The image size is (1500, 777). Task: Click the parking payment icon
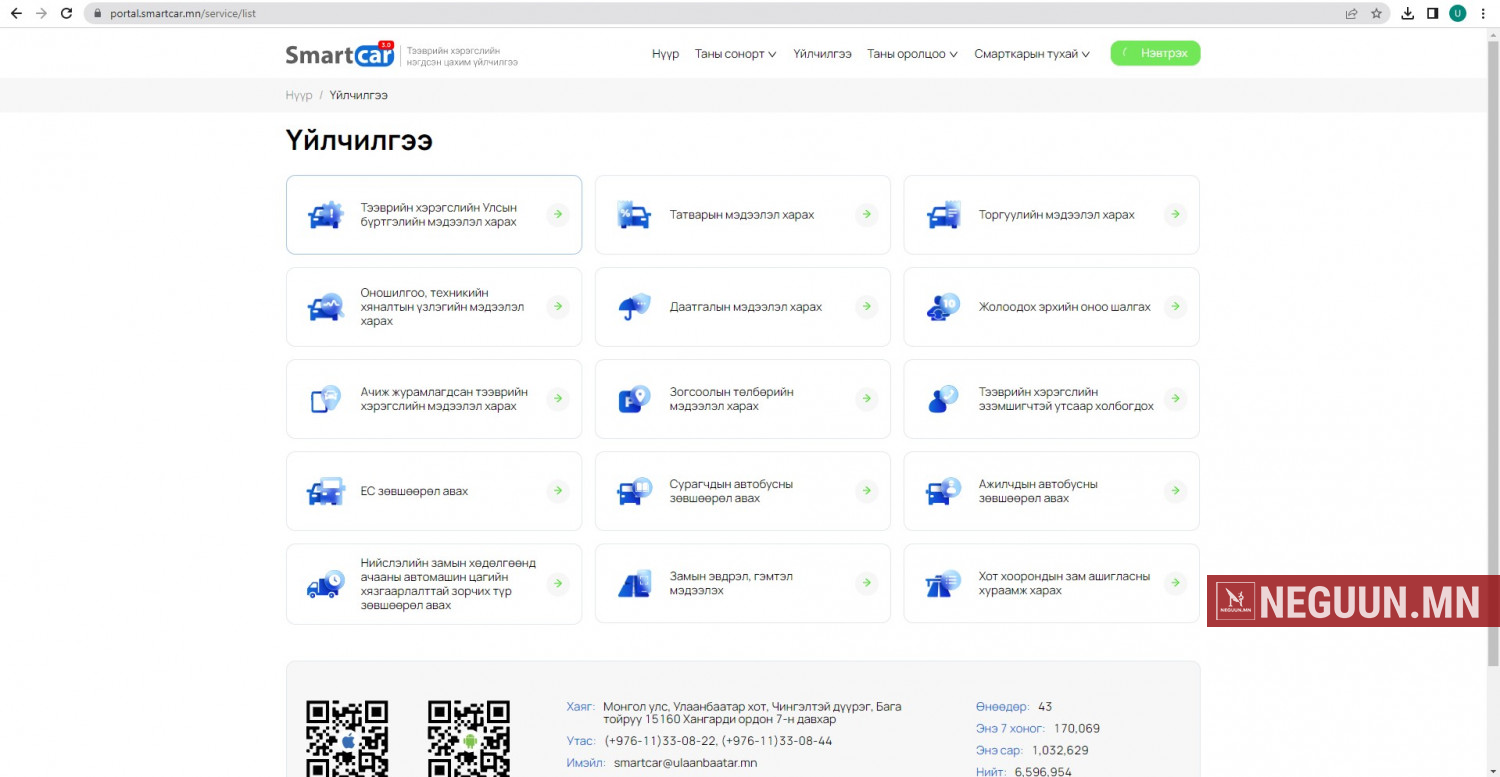coord(634,399)
